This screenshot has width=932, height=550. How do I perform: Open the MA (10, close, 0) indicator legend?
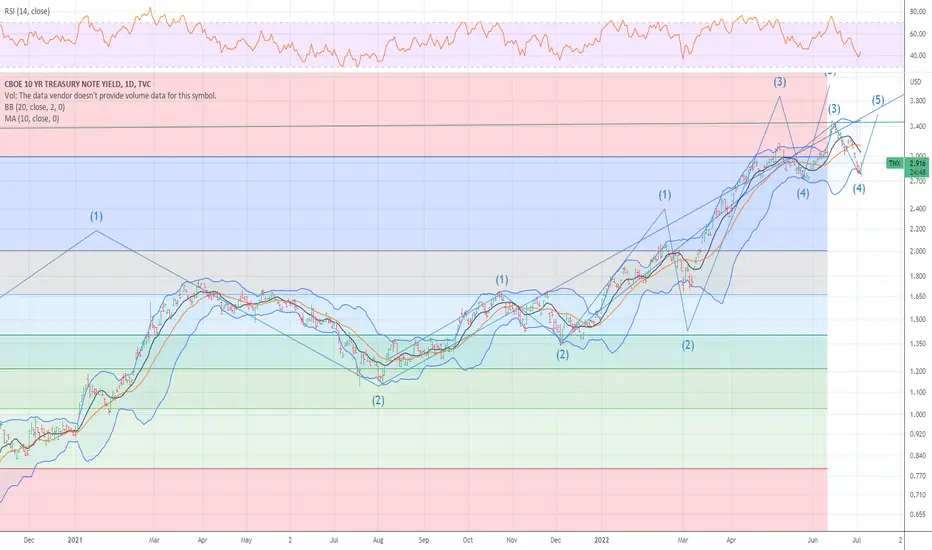point(32,118)
